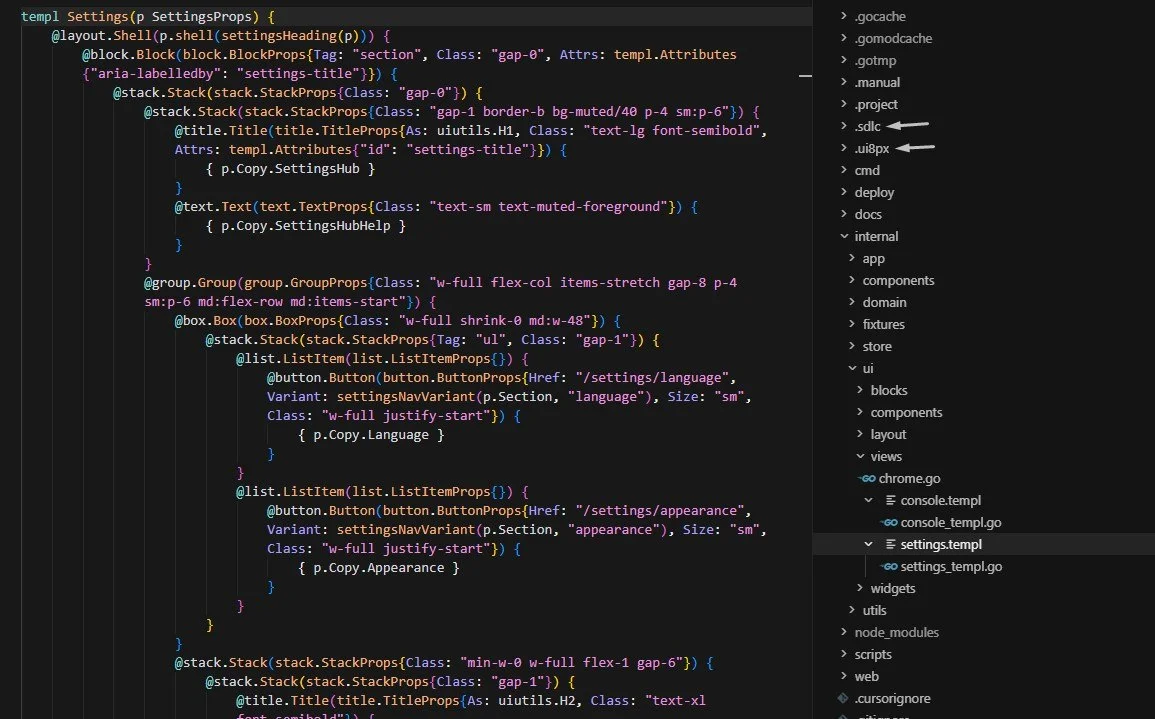
Task: Collapse the internal folder chevron
Action: click(x=844, y=236)
